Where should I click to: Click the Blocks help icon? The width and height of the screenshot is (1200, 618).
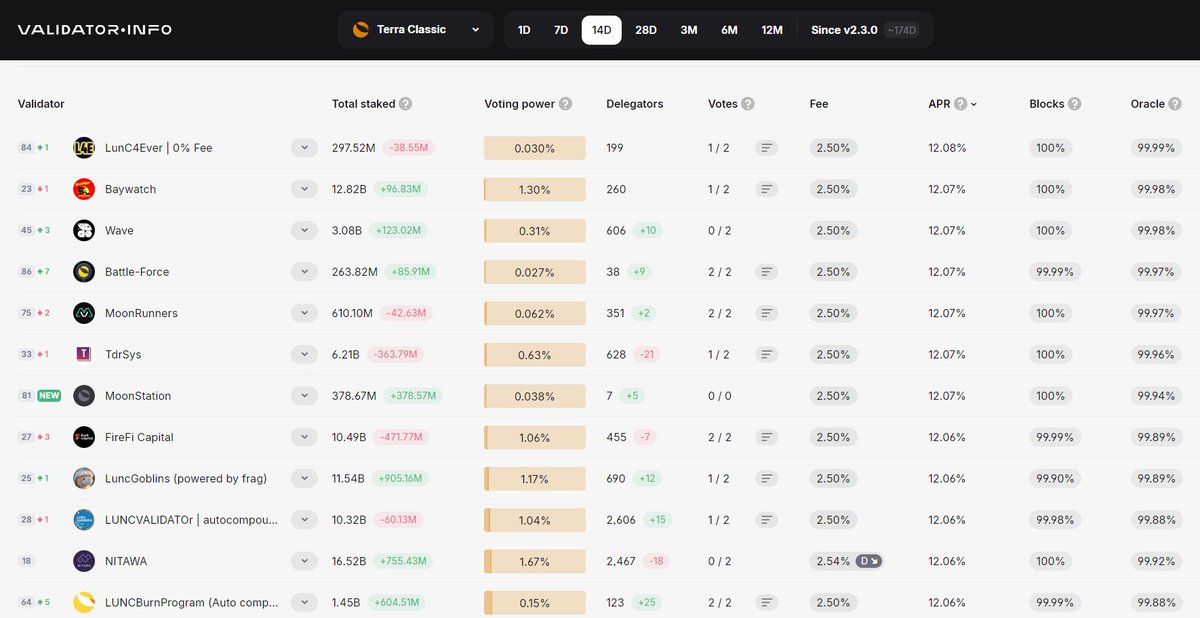tap(1074, 104)
